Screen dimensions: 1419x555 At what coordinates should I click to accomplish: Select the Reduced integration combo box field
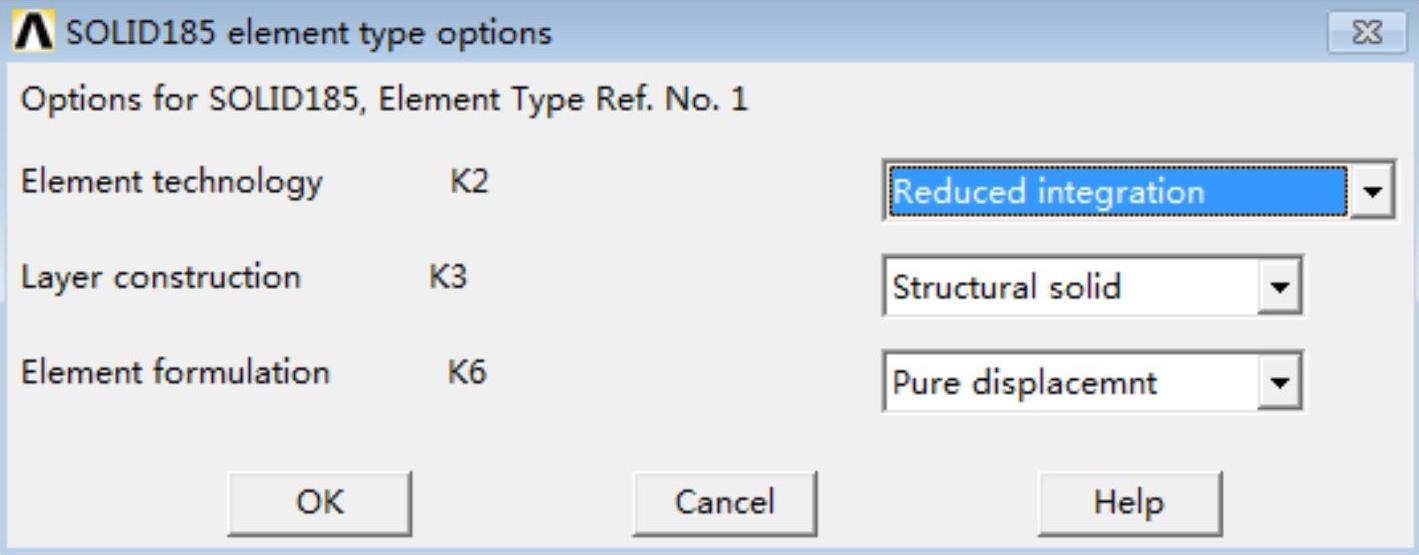1116,191
